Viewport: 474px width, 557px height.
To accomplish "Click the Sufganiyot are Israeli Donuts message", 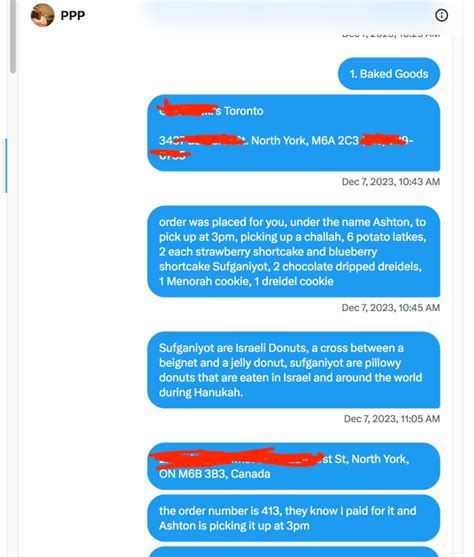I will click(x=293, y=370).
